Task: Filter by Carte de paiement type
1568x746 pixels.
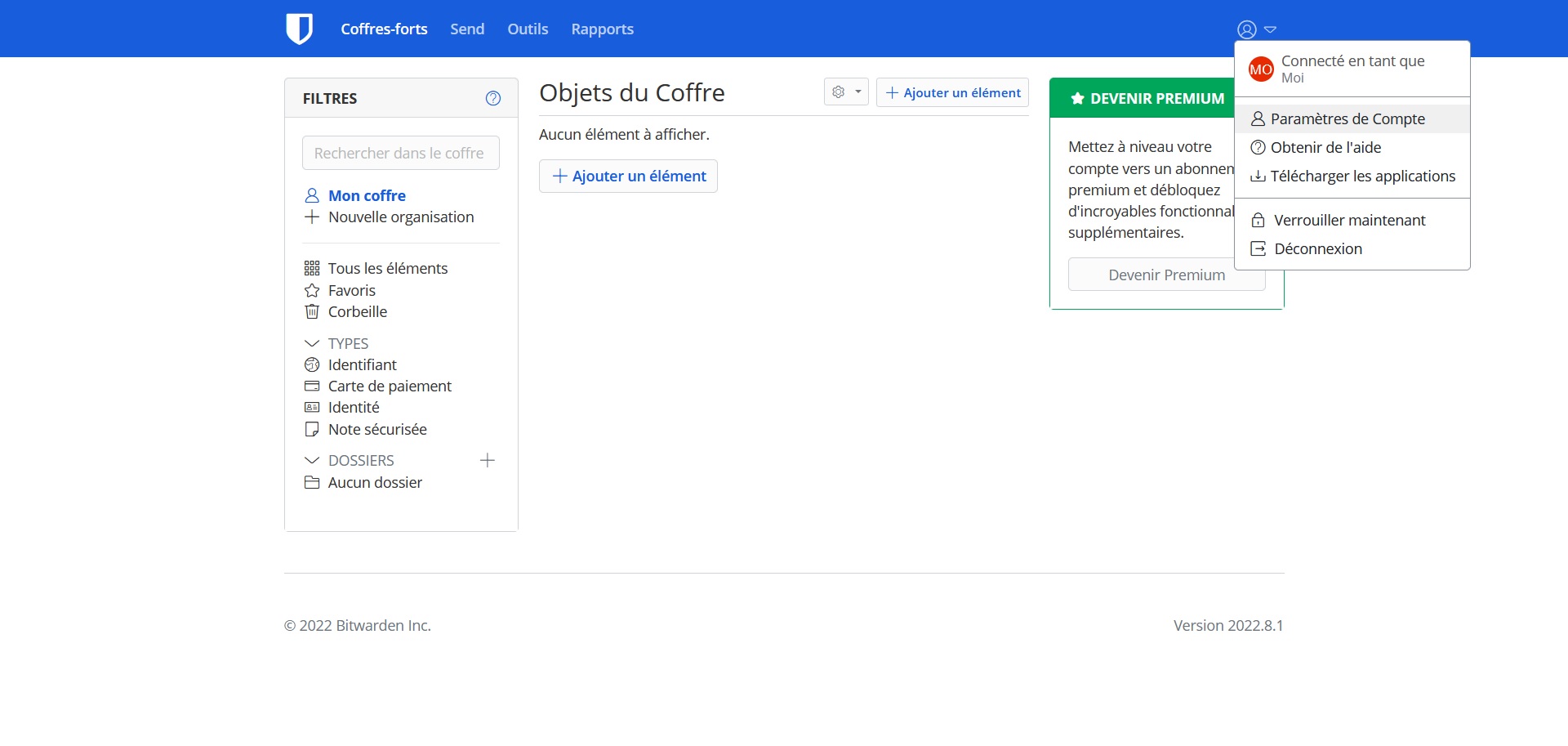Action: pyautogui.click(x=389, y=386)
